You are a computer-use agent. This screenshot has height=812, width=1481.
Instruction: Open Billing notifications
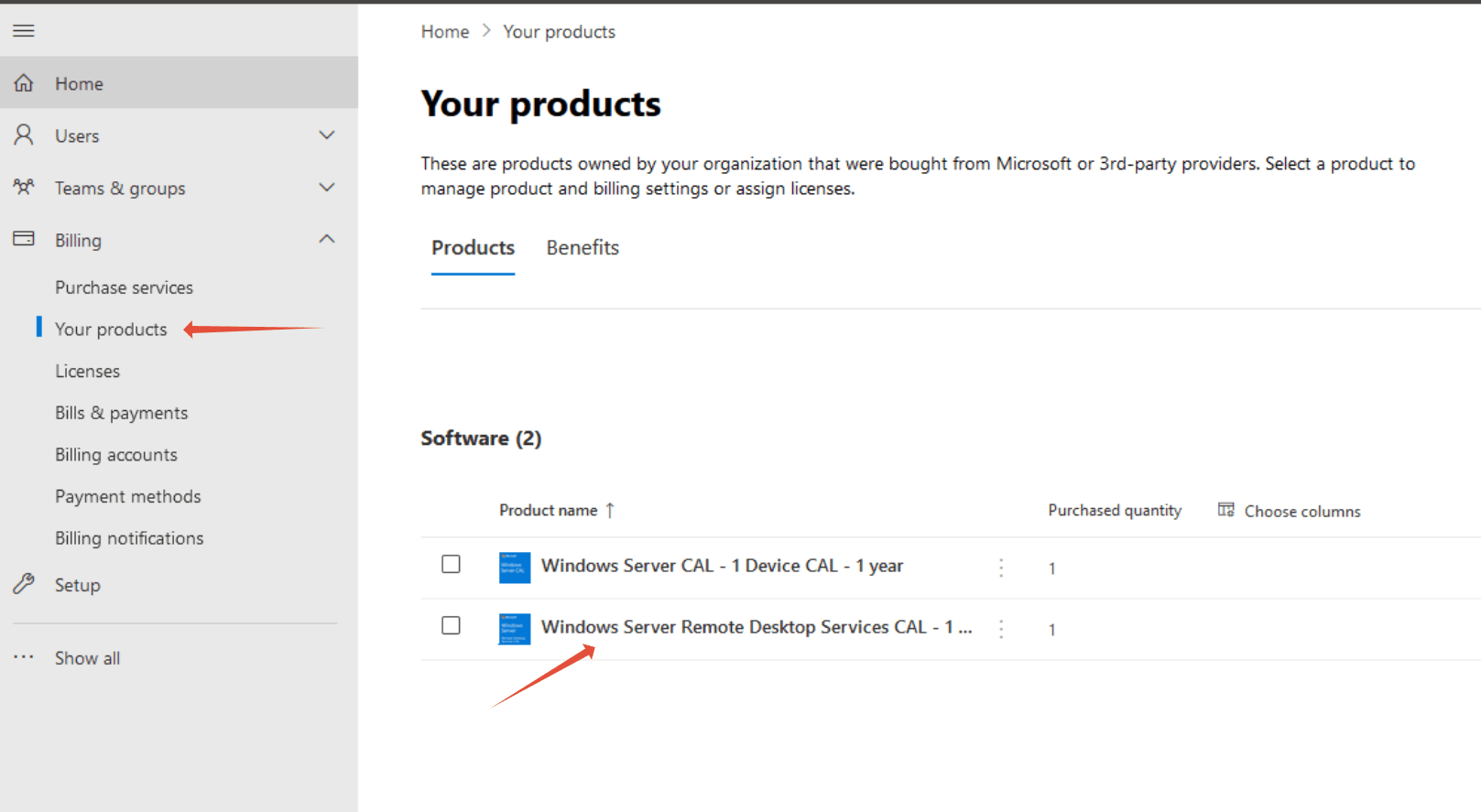[129, 538]
